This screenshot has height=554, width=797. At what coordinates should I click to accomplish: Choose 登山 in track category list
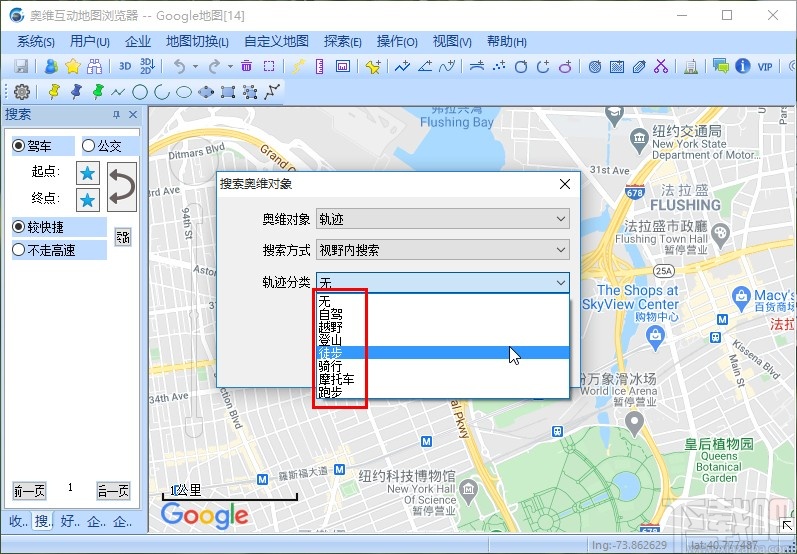pos(443,340)
